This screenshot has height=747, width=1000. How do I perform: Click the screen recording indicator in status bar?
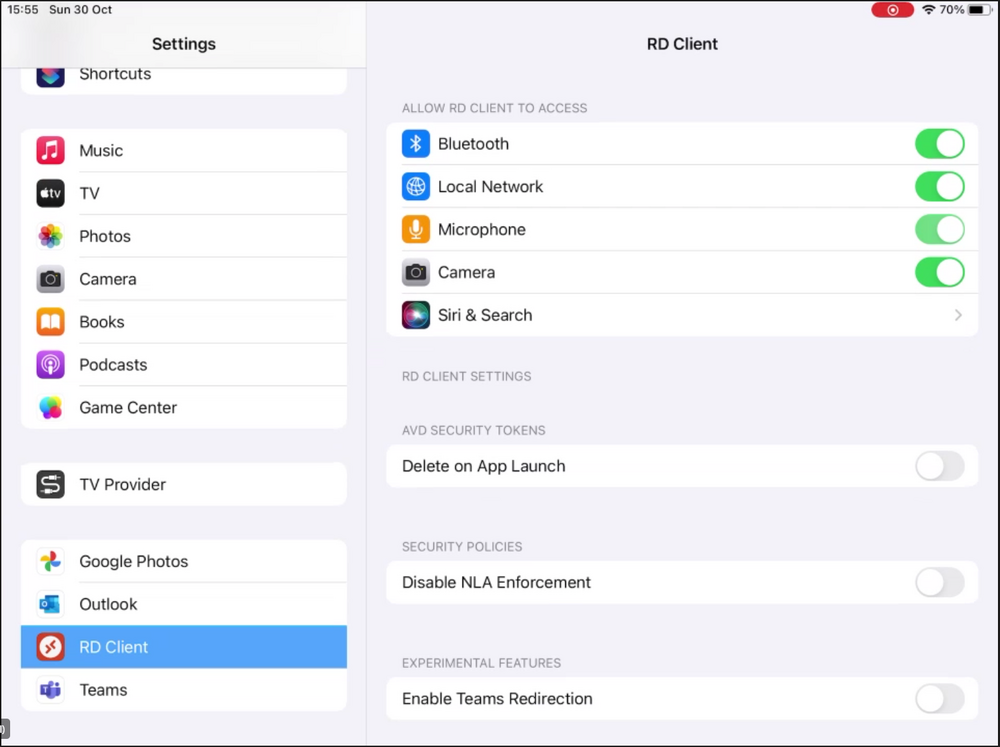point(892,10)
